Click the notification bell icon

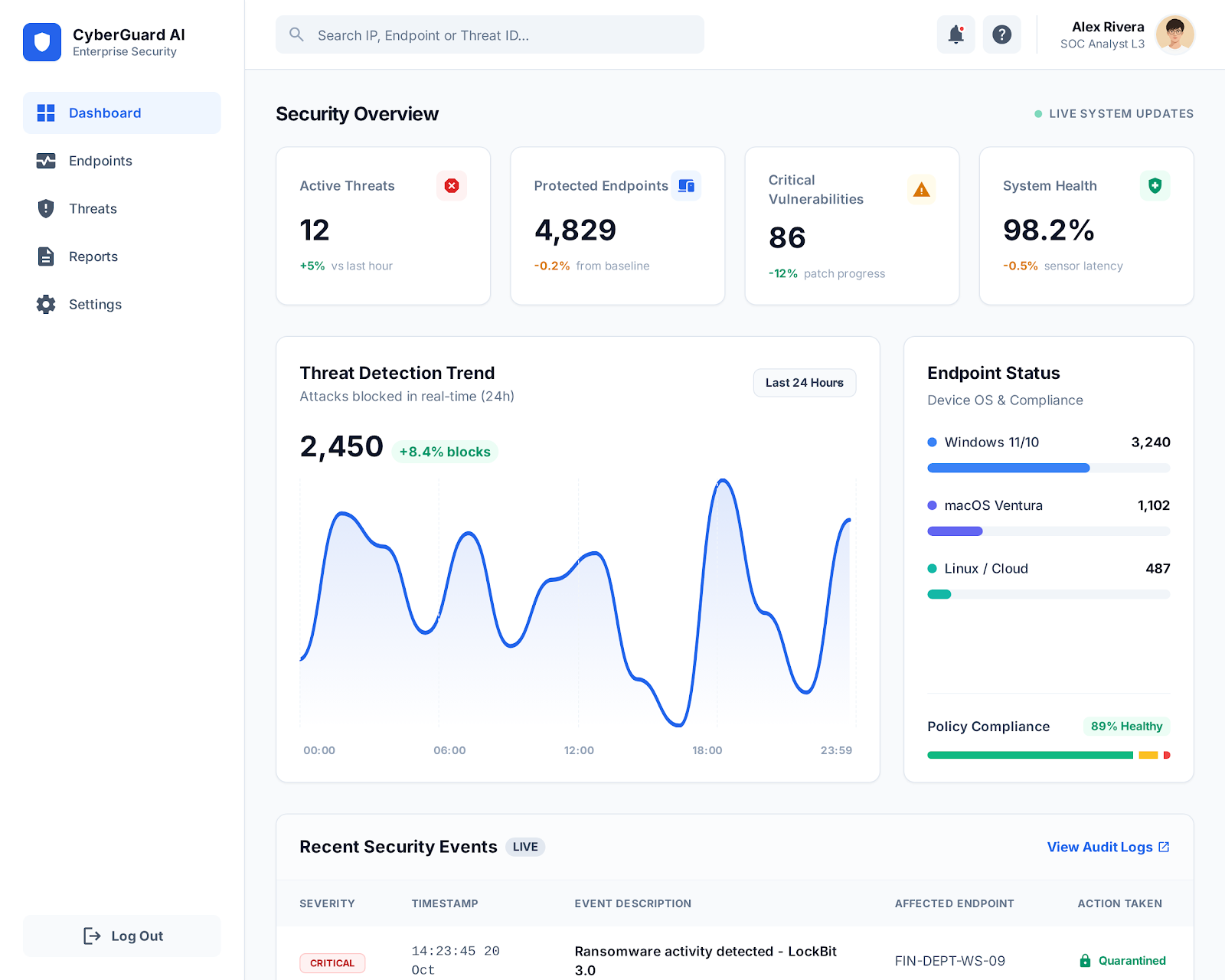[x=955, y=34]
